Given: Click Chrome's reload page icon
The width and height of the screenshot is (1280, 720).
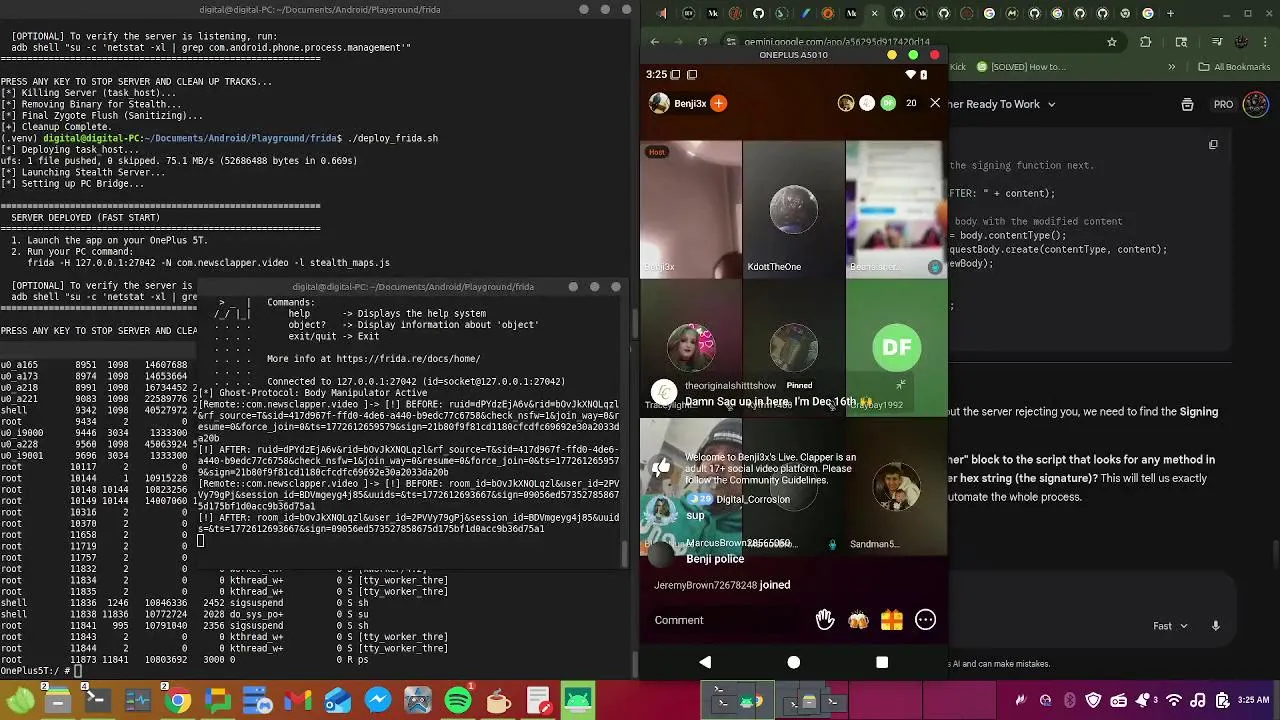Looking at the screenshot, I should (x=703, y=42).
